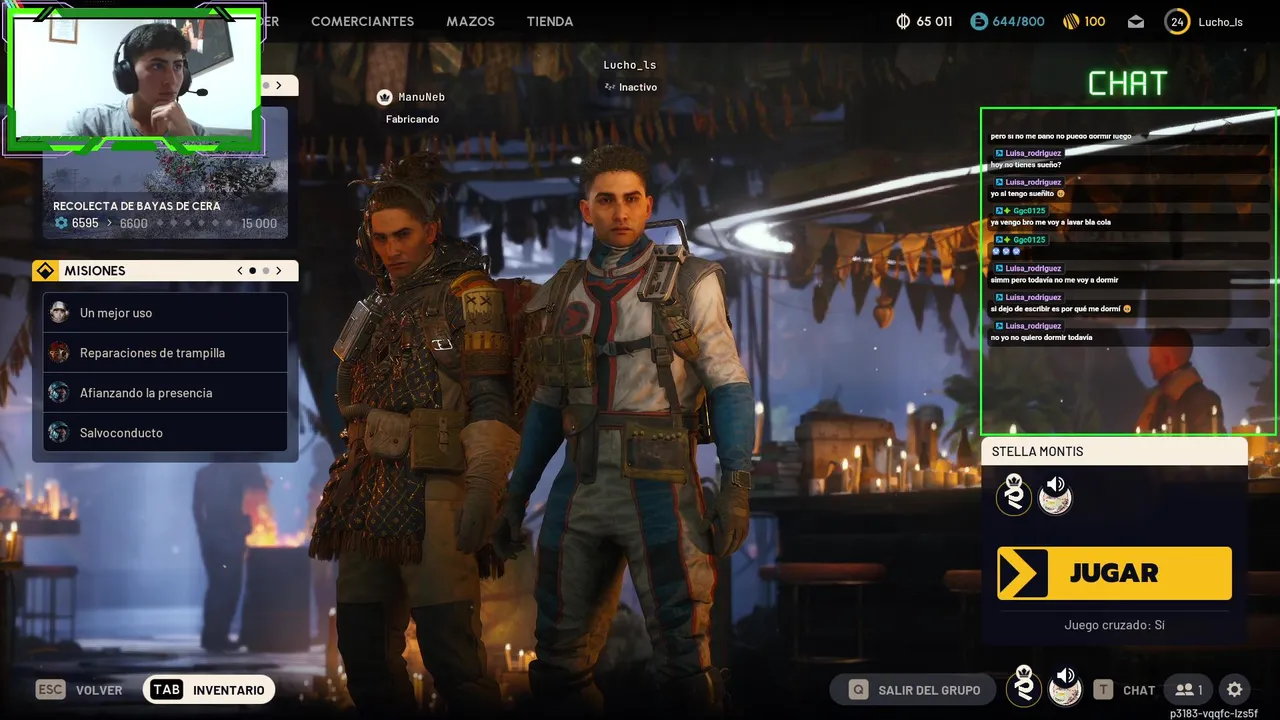The height and width of the screenshot is (720, 1280).
Task: Toggle voice on the bottom bar speaker avatar
Action: coord(1065,688)
